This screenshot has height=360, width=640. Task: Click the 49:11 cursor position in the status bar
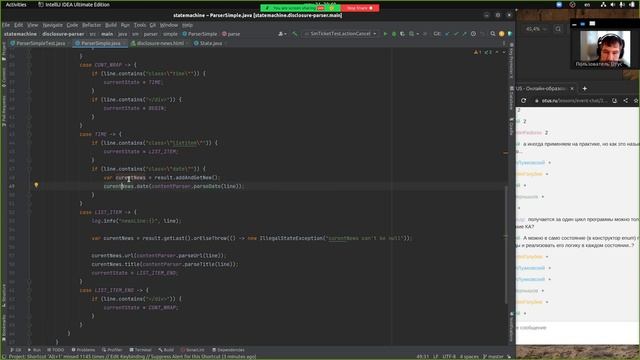click(422, 357)
